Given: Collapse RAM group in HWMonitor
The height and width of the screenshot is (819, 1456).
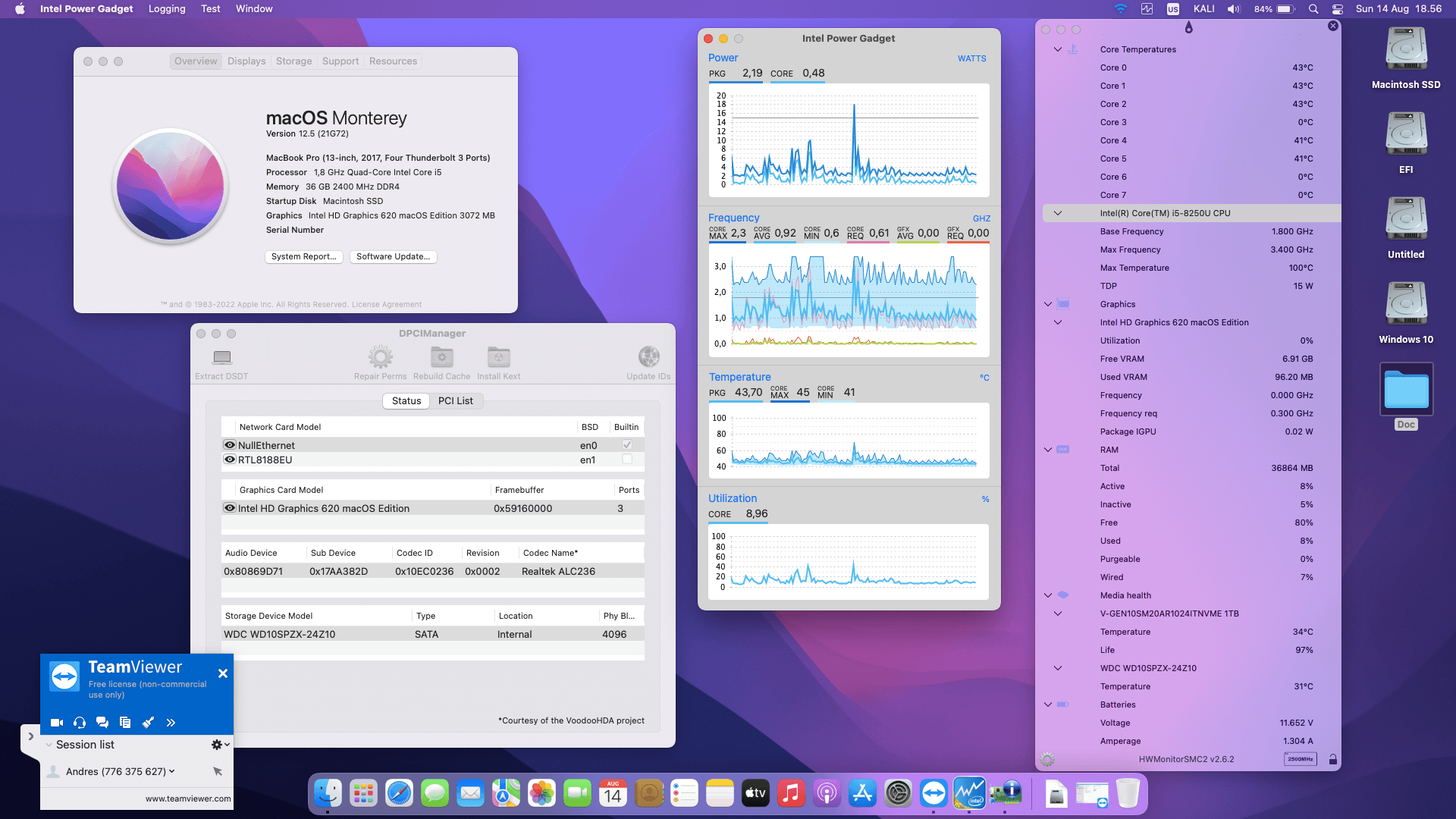Looking at the screenshot, I should pyautogui.click(x=1048, y=450).
